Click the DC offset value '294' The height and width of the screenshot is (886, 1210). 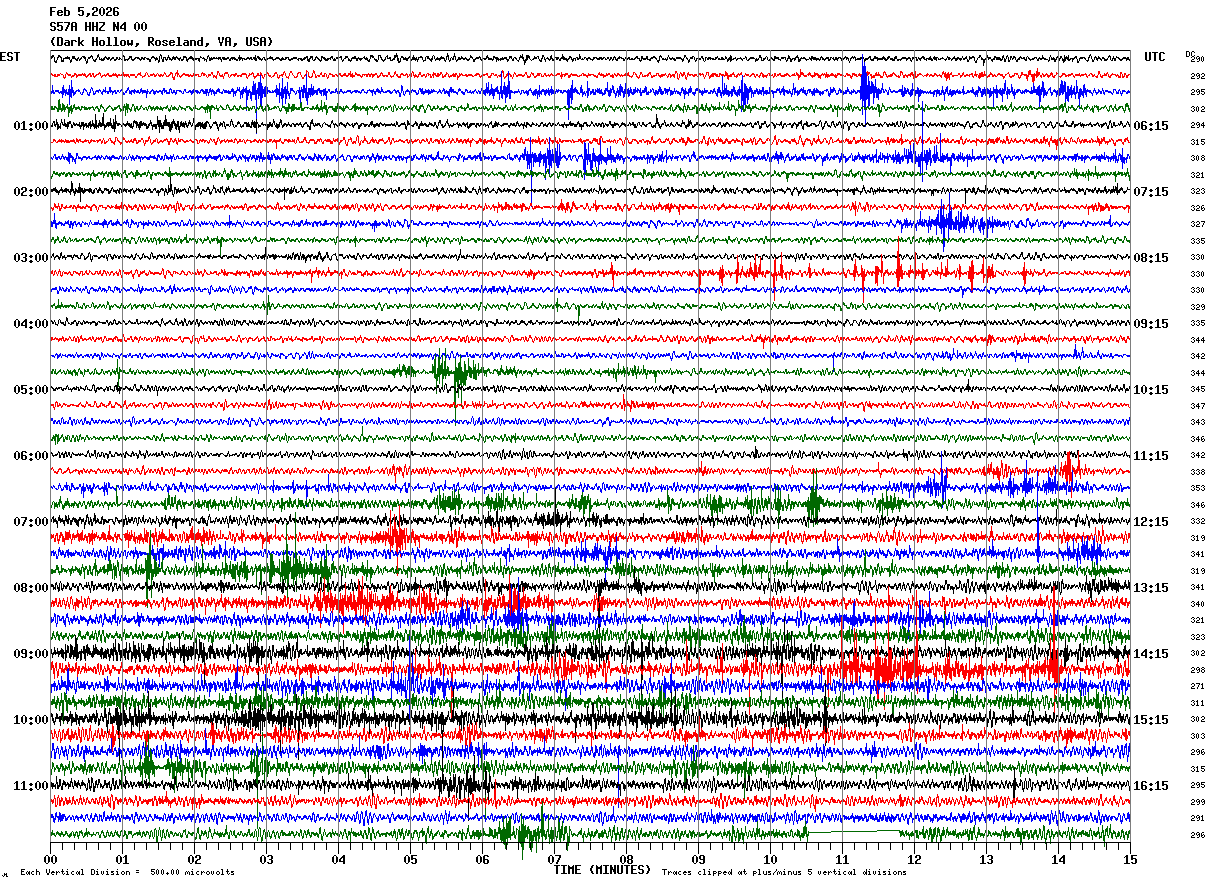click(1197, 125)
